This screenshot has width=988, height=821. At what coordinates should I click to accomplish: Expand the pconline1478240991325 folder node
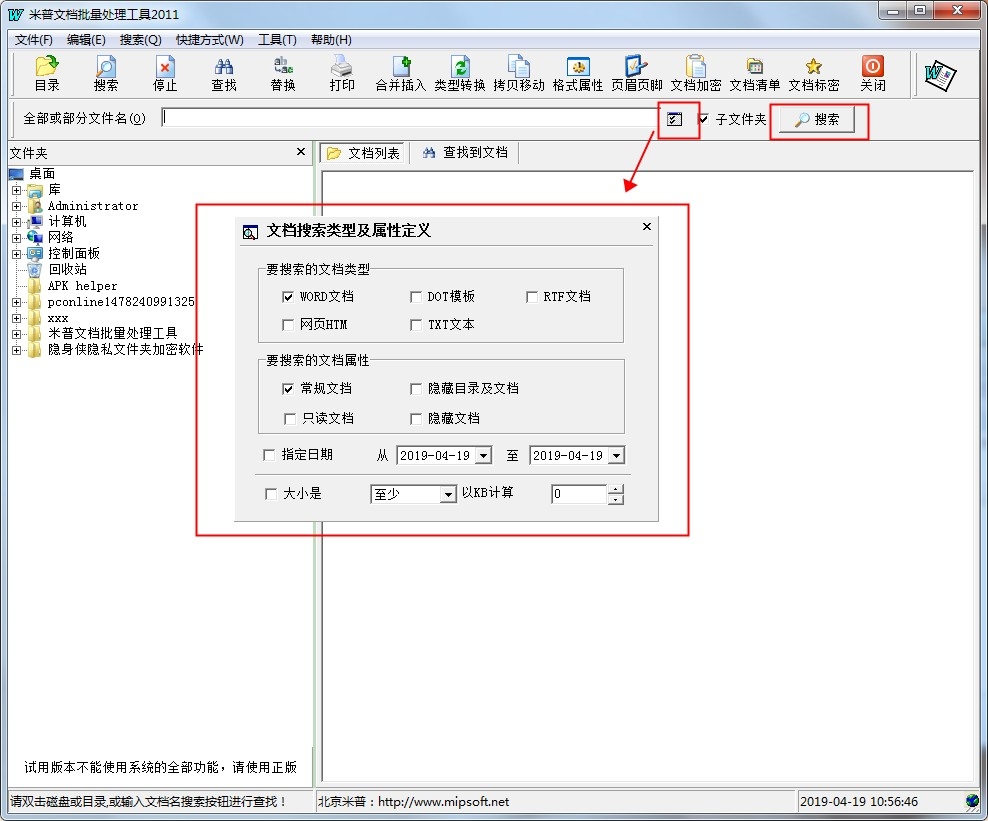click(x=16, y=302)
